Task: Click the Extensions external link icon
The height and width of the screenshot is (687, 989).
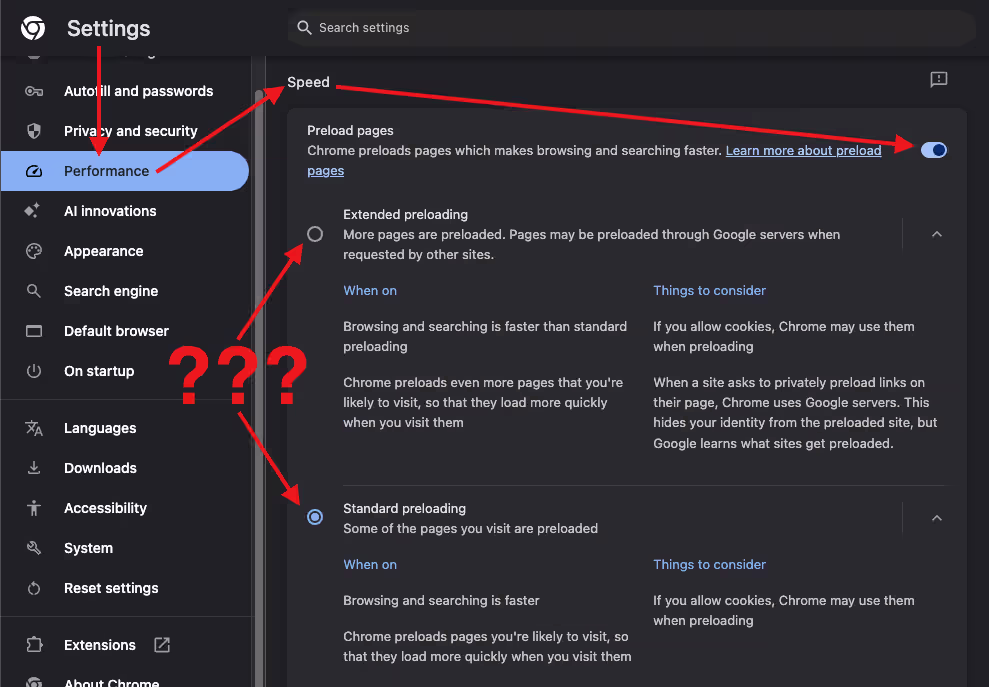Action: point(162,645)
